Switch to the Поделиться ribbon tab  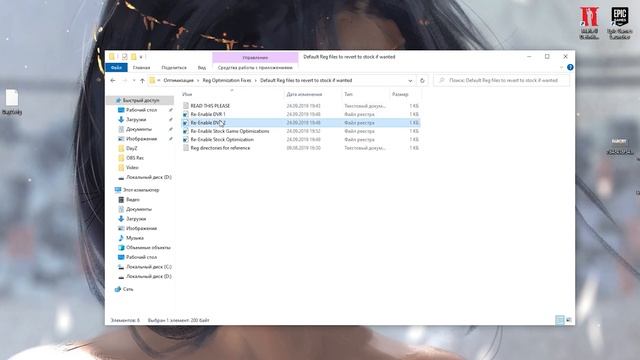coord(174,67)
